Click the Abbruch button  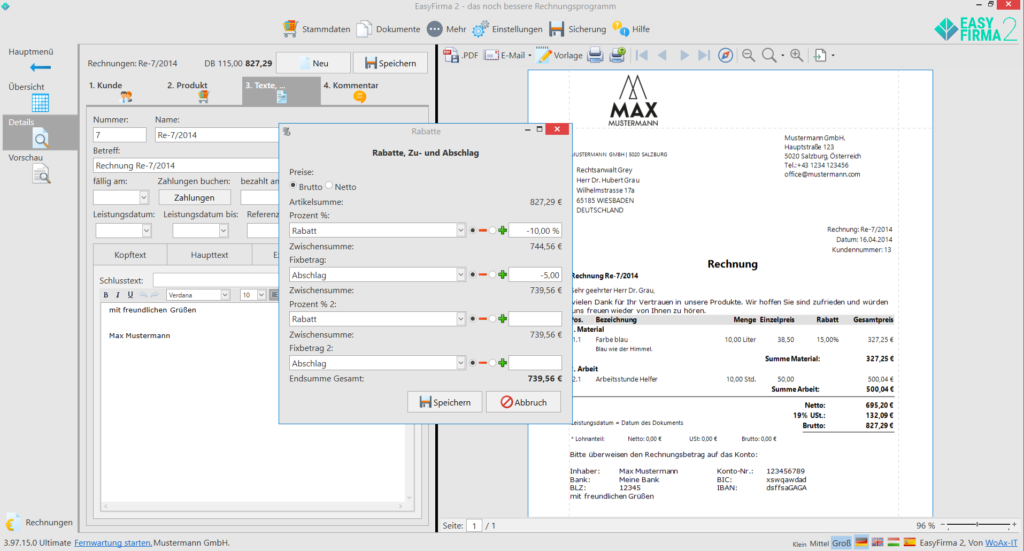click(524, 402)
